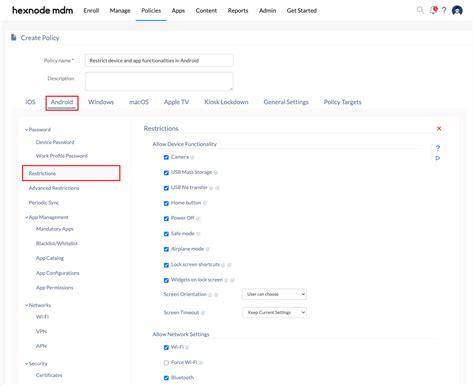Open the search magnifier icon

point(420,10)
